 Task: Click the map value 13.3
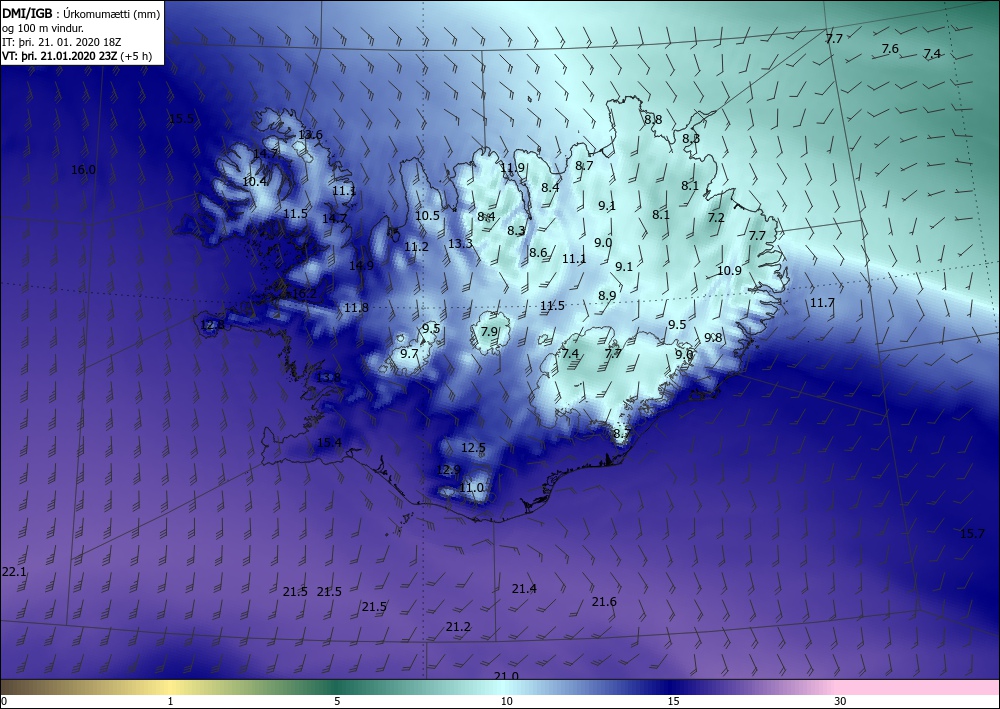tap(460, 244)
